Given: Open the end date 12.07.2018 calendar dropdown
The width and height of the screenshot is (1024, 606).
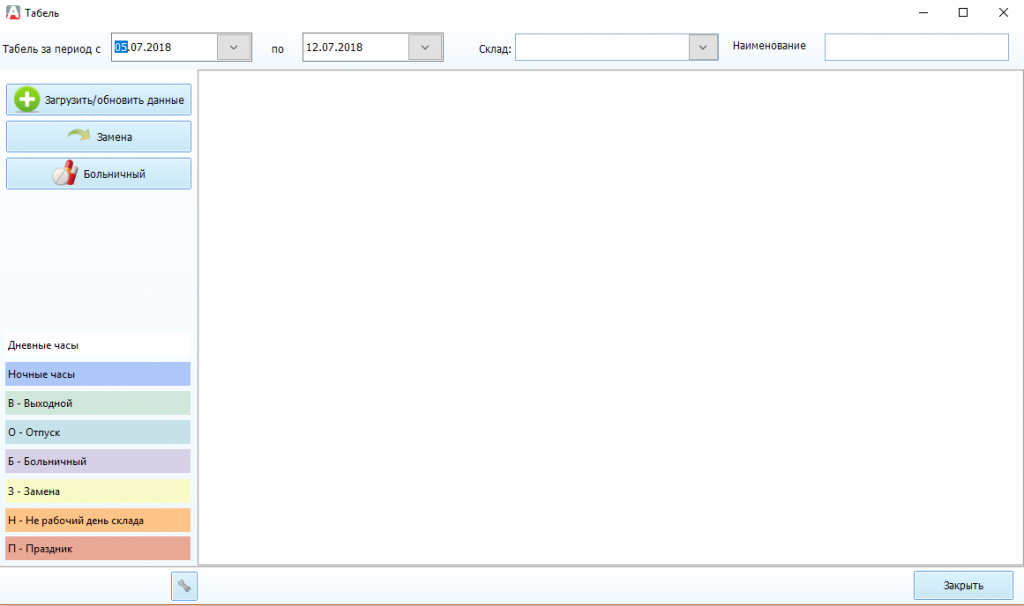Looking at the screenshot, I should pyautogui.click(x=425, y=47).
